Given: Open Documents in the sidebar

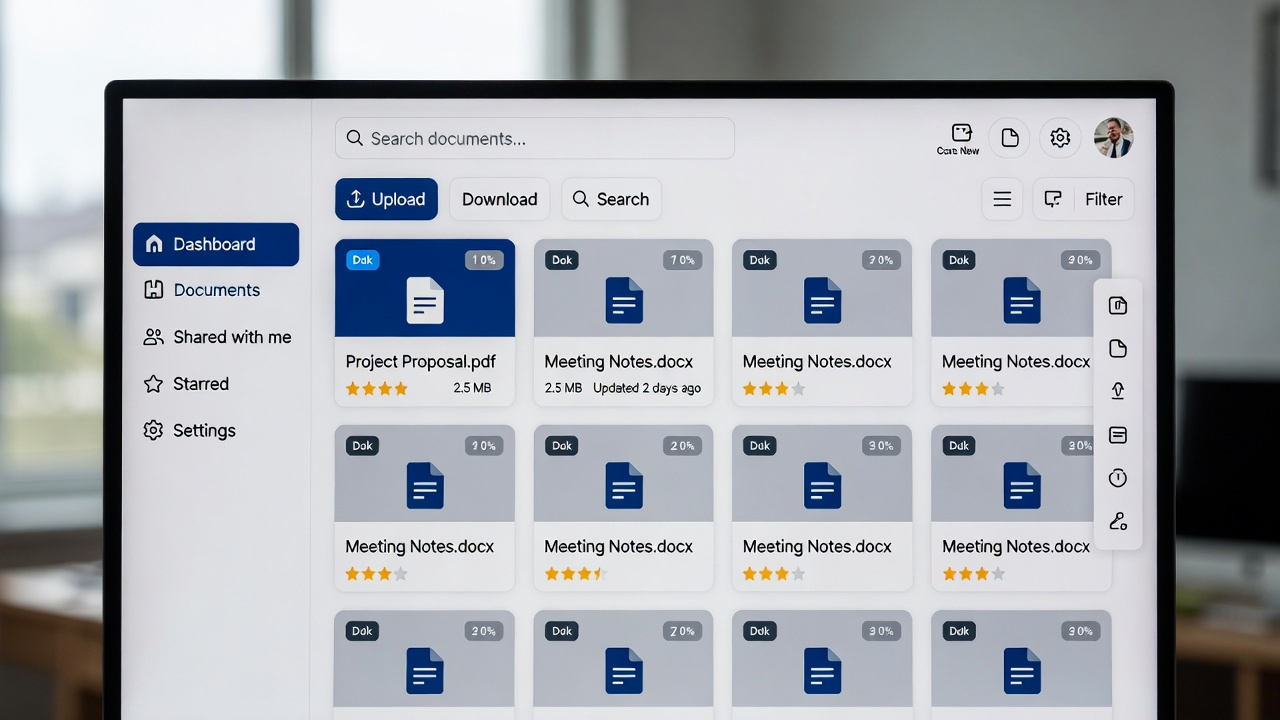Looking at the screenshot, I should 202,290.
